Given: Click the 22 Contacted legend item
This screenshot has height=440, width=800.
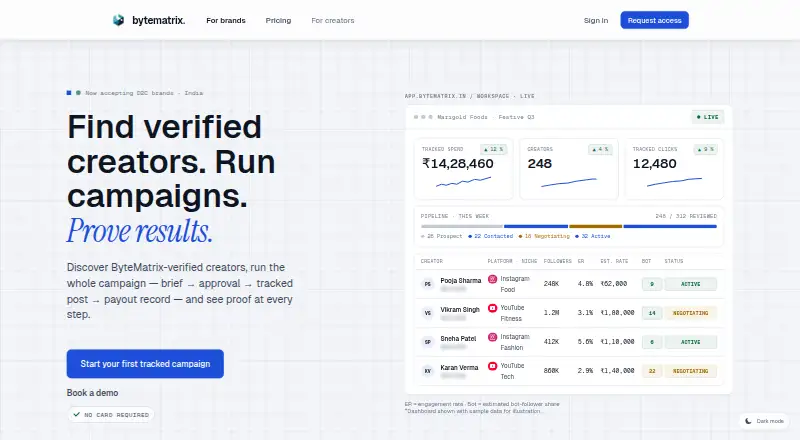Looking at the screenshot, I should [490, 236].
